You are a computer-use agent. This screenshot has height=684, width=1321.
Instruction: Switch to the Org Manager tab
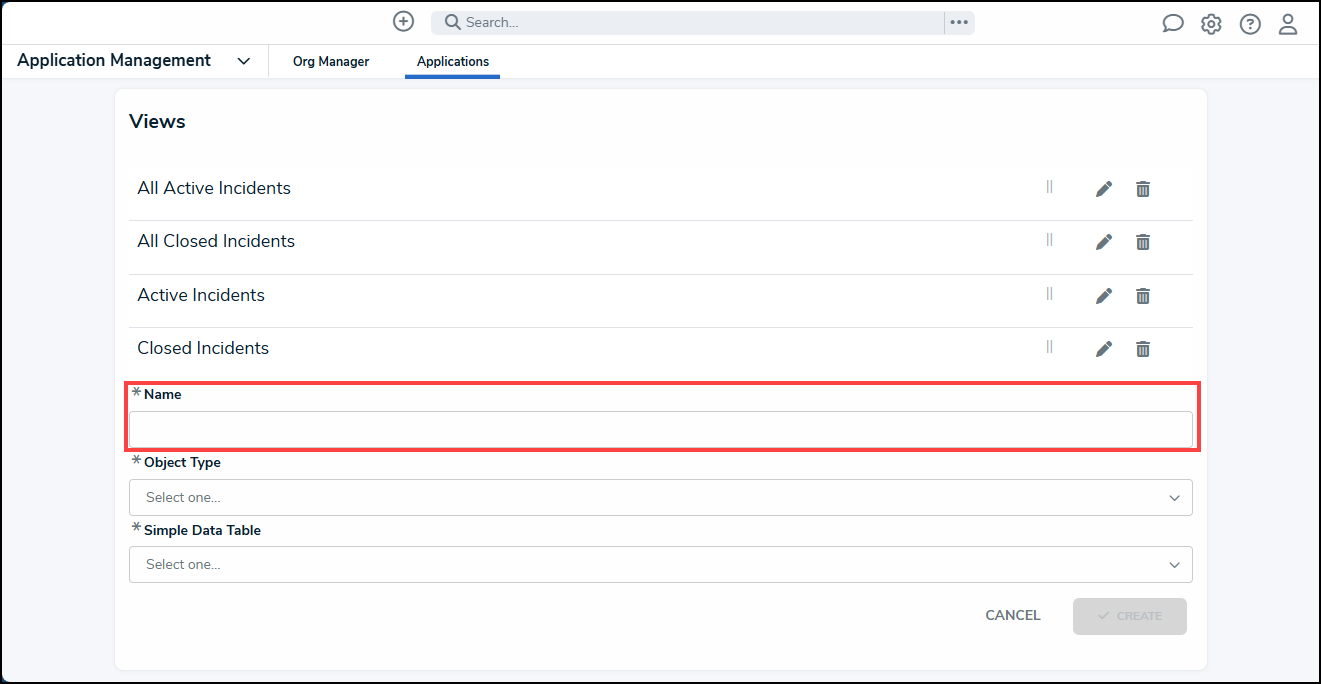(331, 61)
